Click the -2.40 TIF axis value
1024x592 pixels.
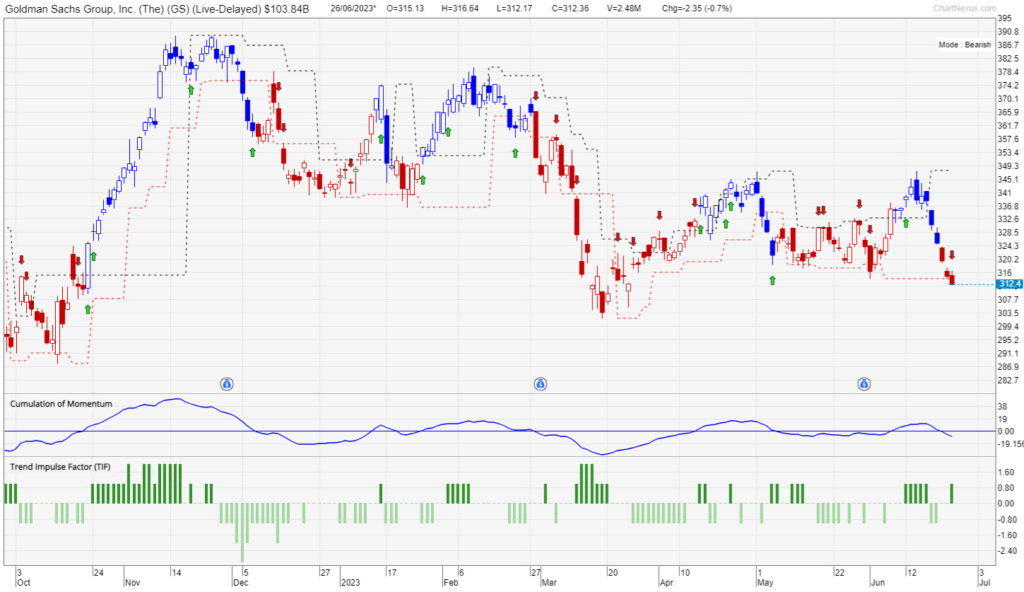pyautogui.click(x=1006, y=551)
